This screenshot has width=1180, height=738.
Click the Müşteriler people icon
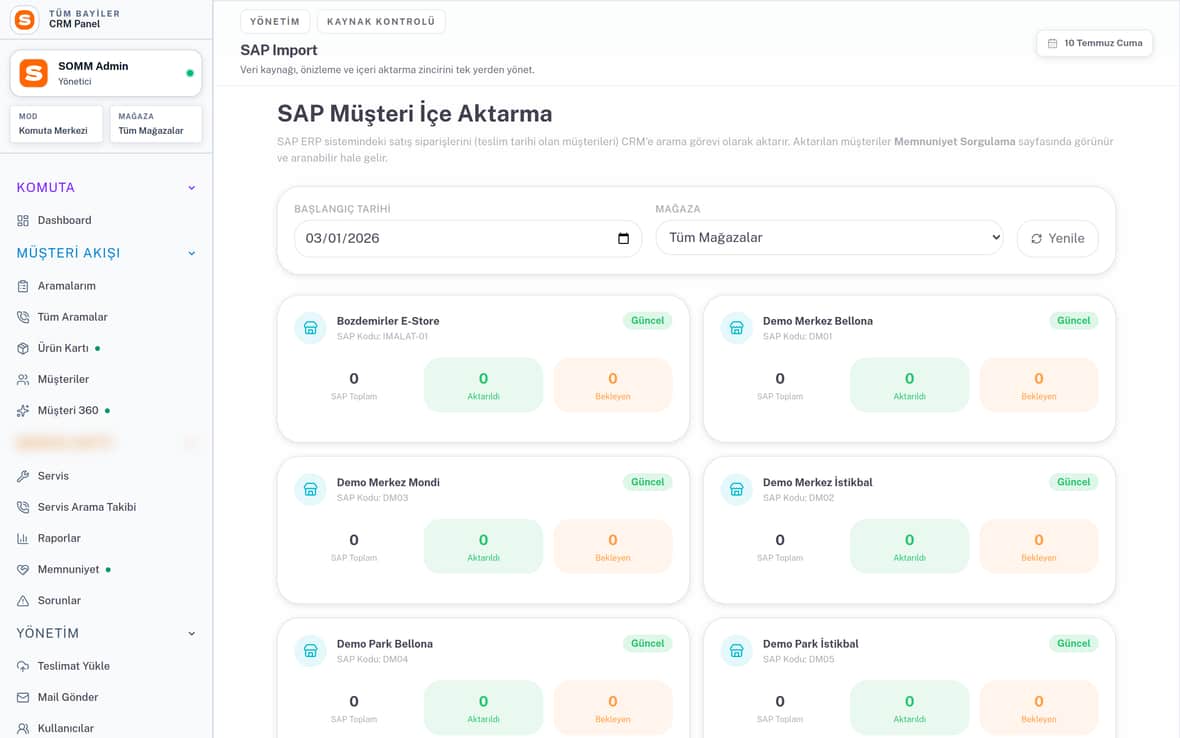point(23,379)
